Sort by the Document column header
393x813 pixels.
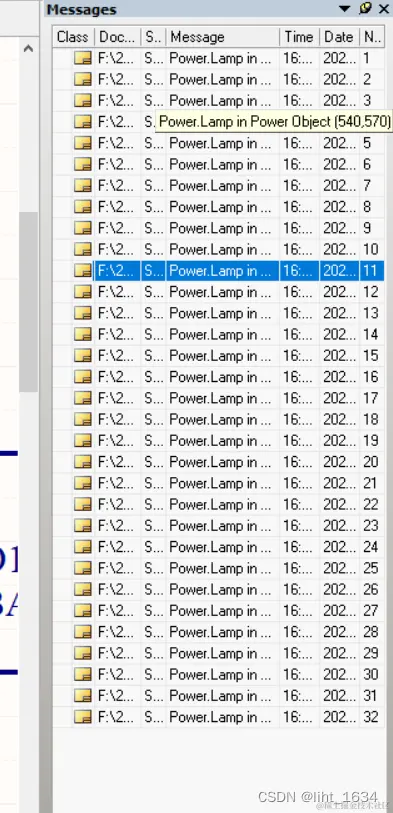coord(118,37)
